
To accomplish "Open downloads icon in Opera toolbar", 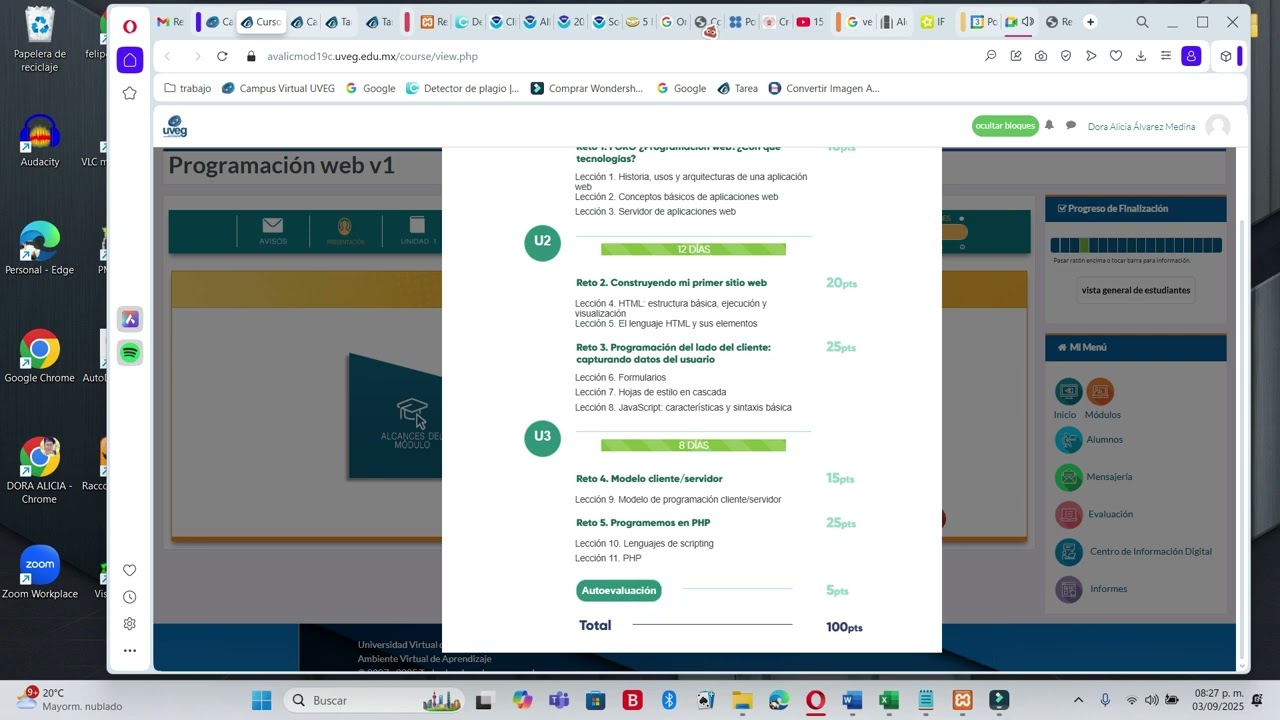I will [1141, 56].
